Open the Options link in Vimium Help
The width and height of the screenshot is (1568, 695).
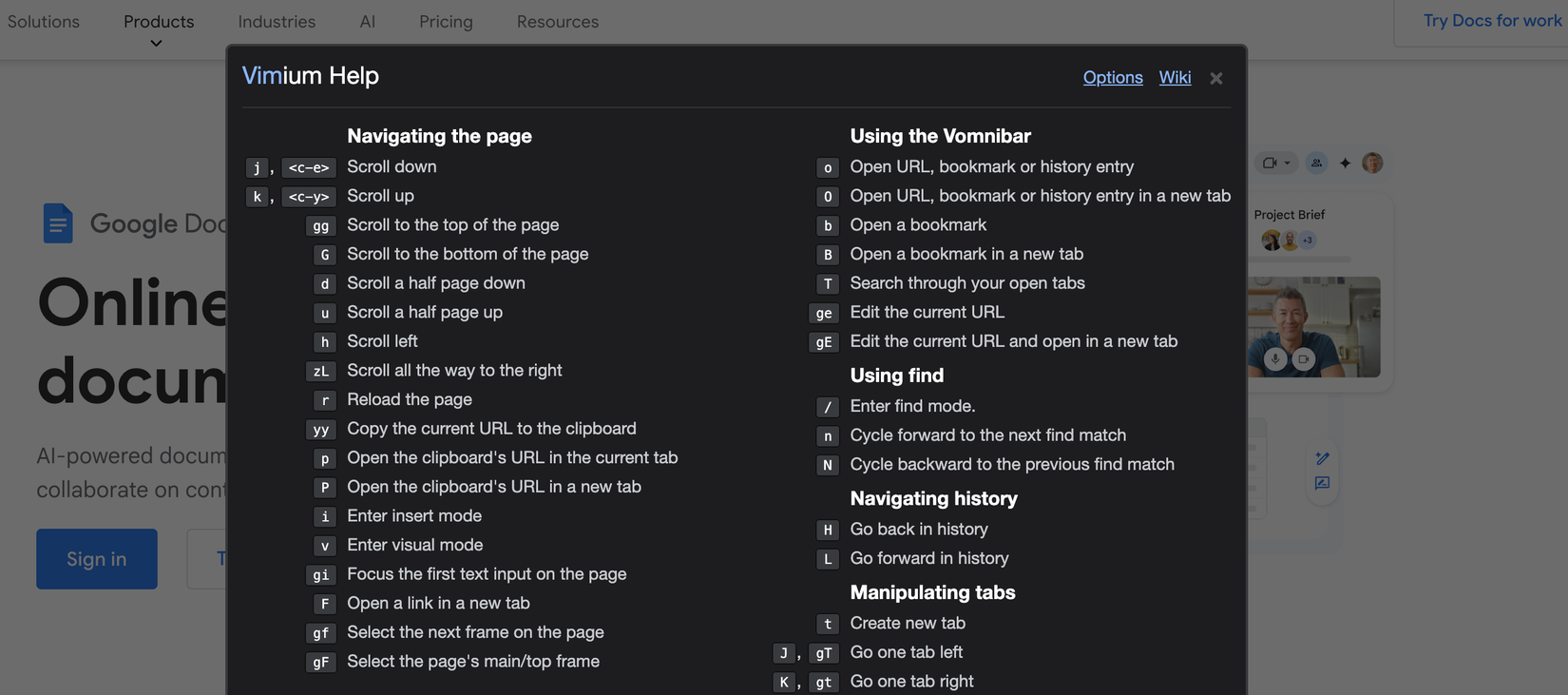pyautogui.click(x=1113, y=77)
